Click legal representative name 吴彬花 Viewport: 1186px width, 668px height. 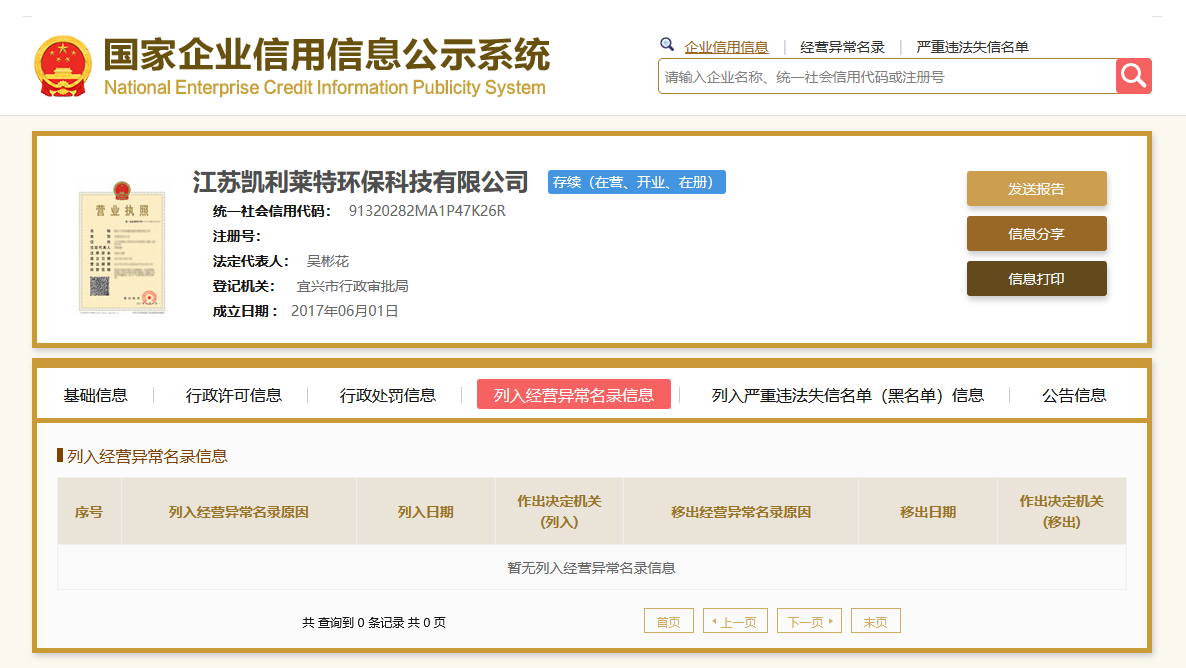coord(328,261)
